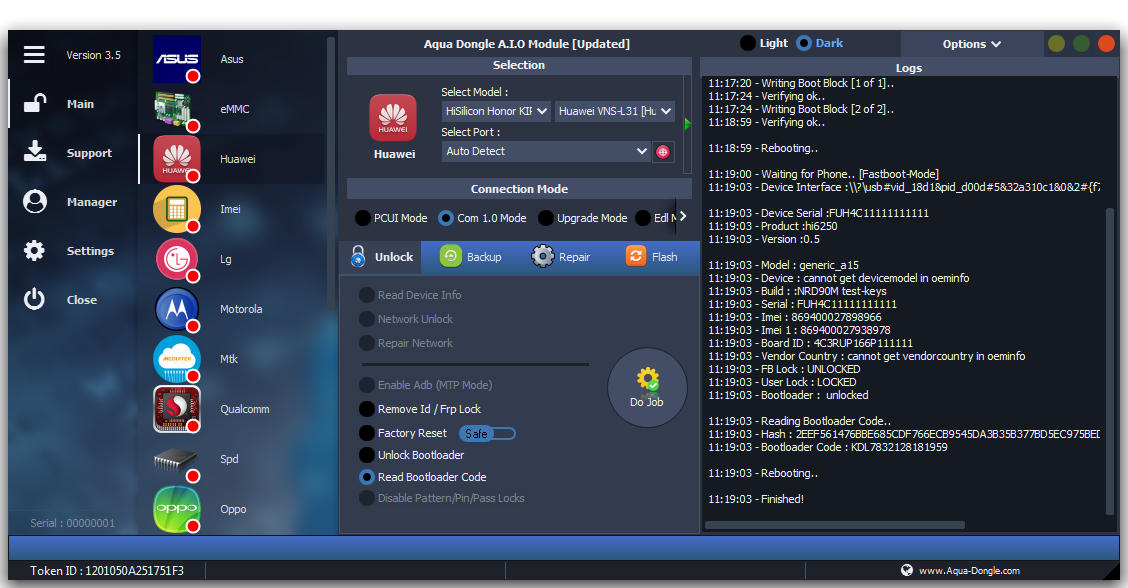Viewport: 1128px width, 588px height.
Task: Click the large Huawei logo in Selection
Action: click(393, 118)
